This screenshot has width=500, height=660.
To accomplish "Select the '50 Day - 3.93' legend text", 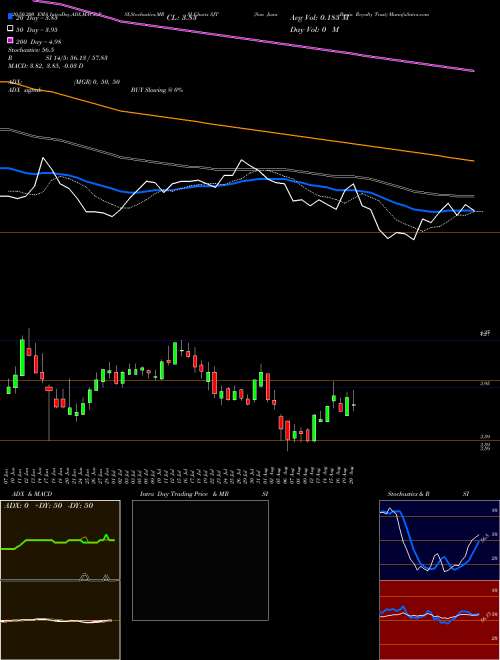I will [x=36, y=29].
